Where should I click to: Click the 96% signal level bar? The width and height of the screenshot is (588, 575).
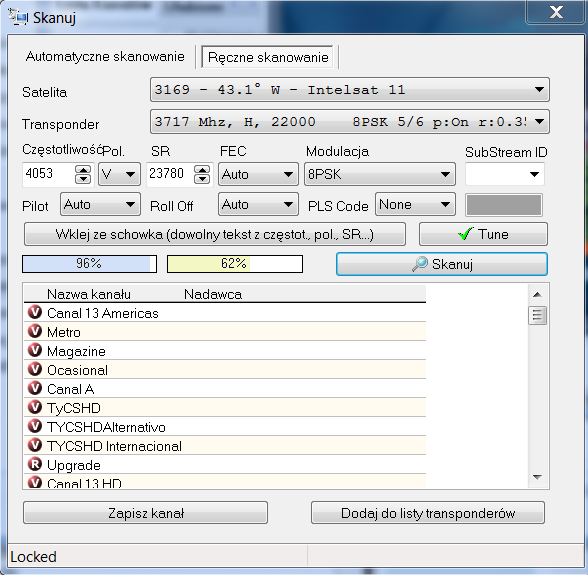[x=89, y=264]
